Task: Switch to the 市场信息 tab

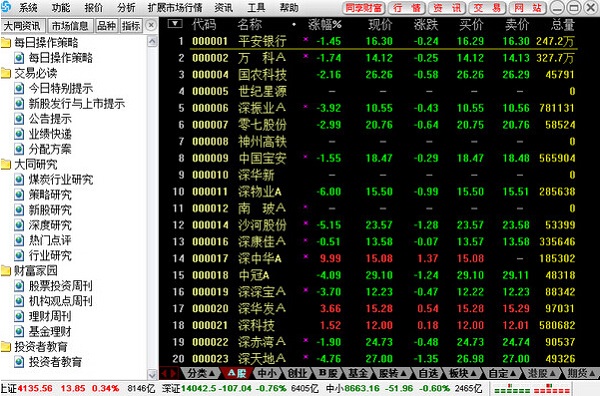Action: tap(70, 26)
